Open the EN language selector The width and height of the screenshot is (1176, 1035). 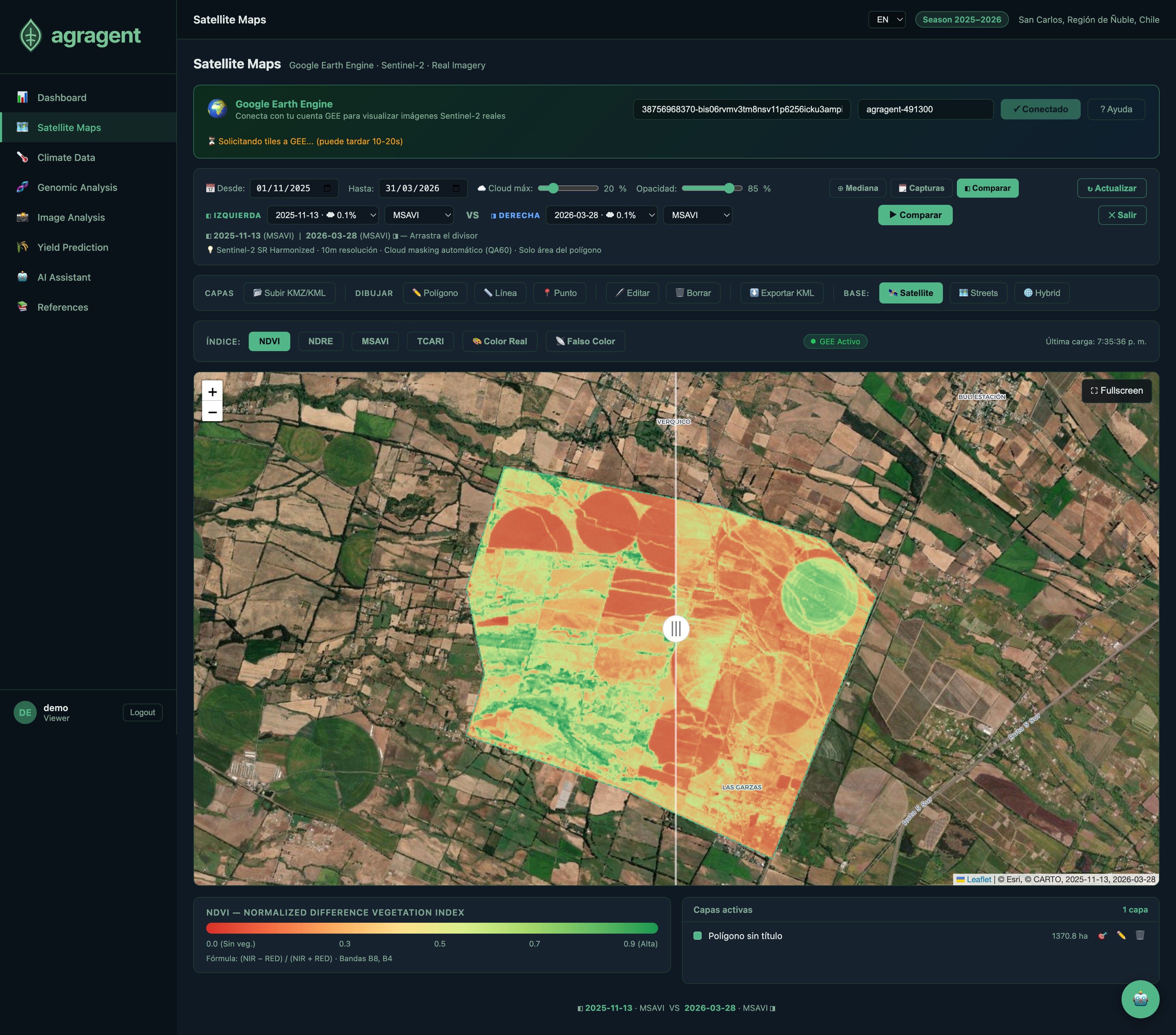point(886,19)
